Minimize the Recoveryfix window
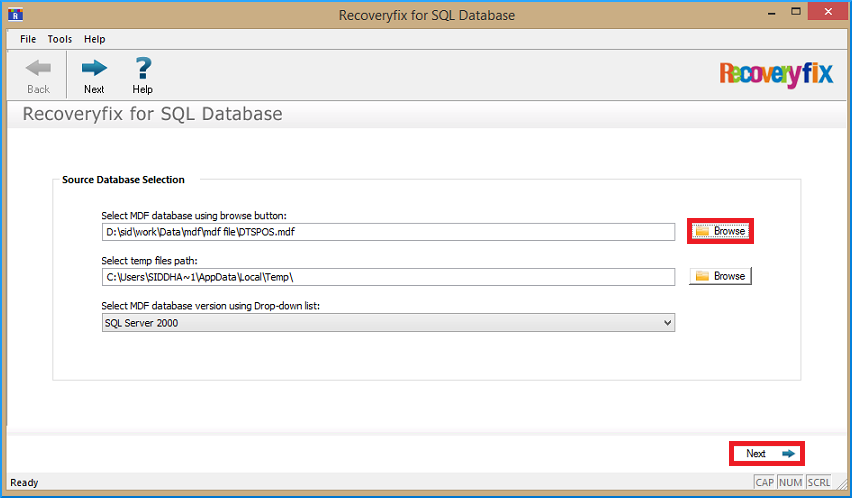The height and width of the screenshot is (498, 852). (772, 12)
